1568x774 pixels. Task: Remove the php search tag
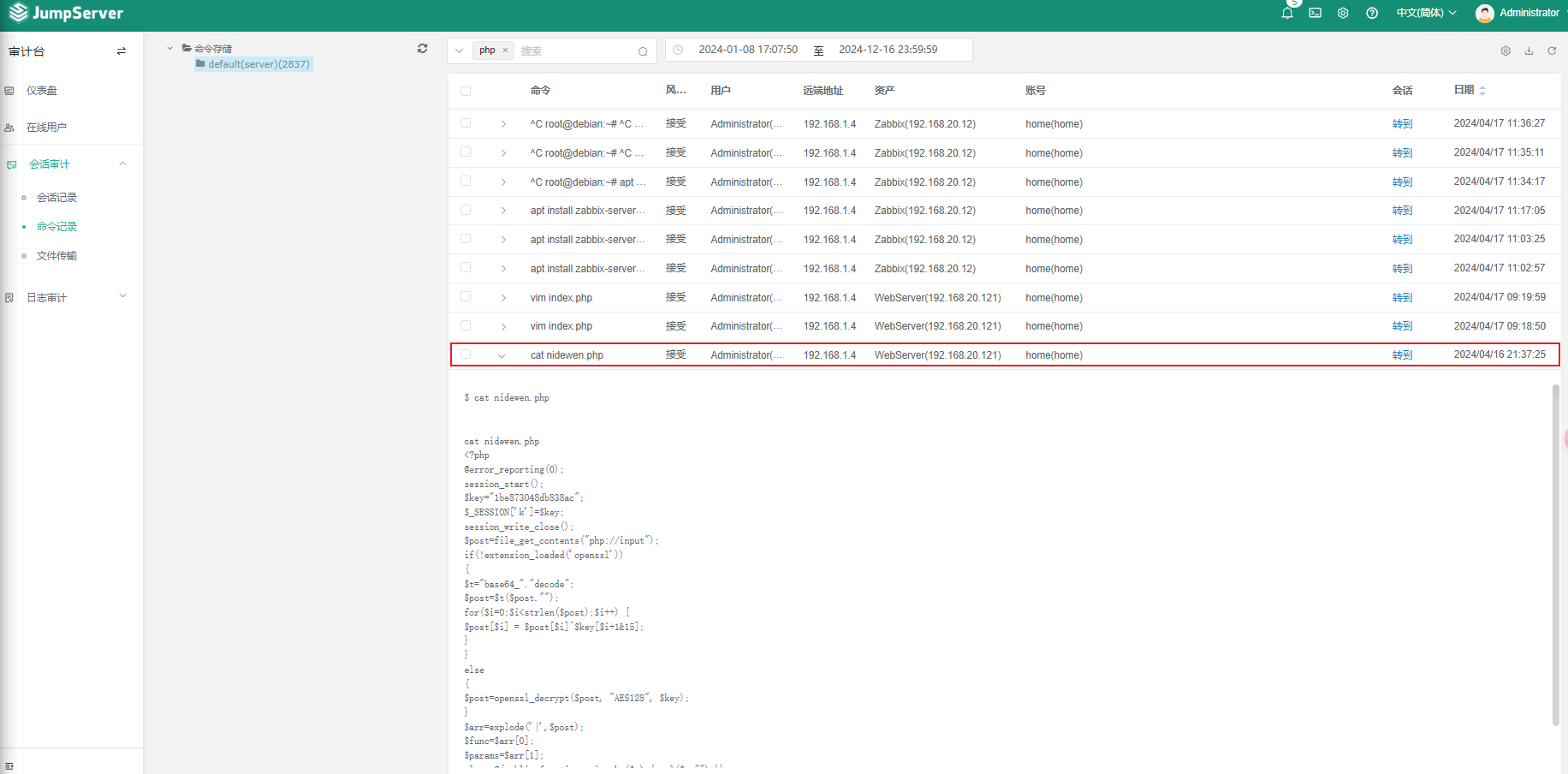point(506,51)
